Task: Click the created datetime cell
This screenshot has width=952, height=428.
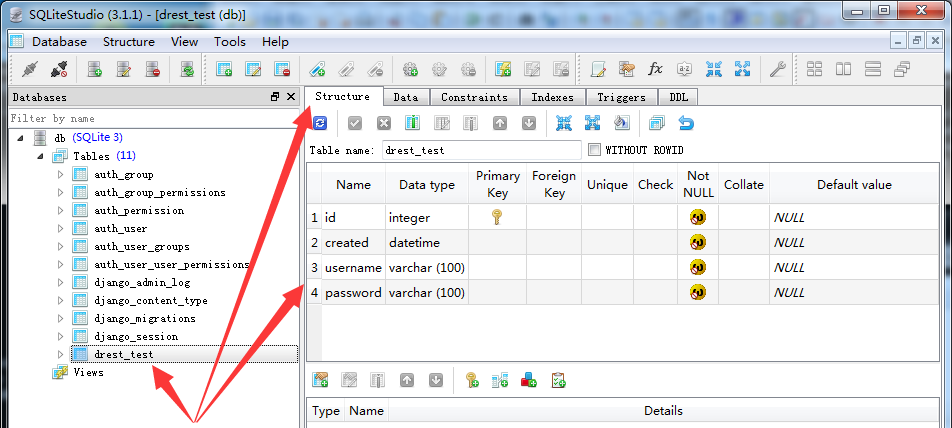Action: click(427, 242)
